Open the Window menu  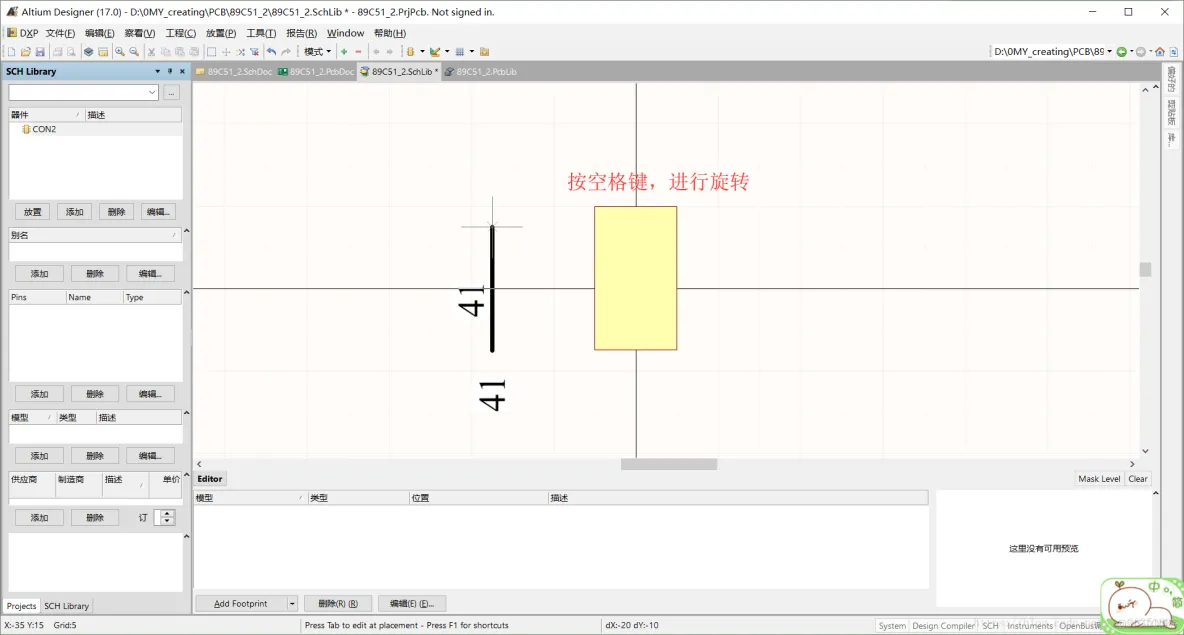345,33
